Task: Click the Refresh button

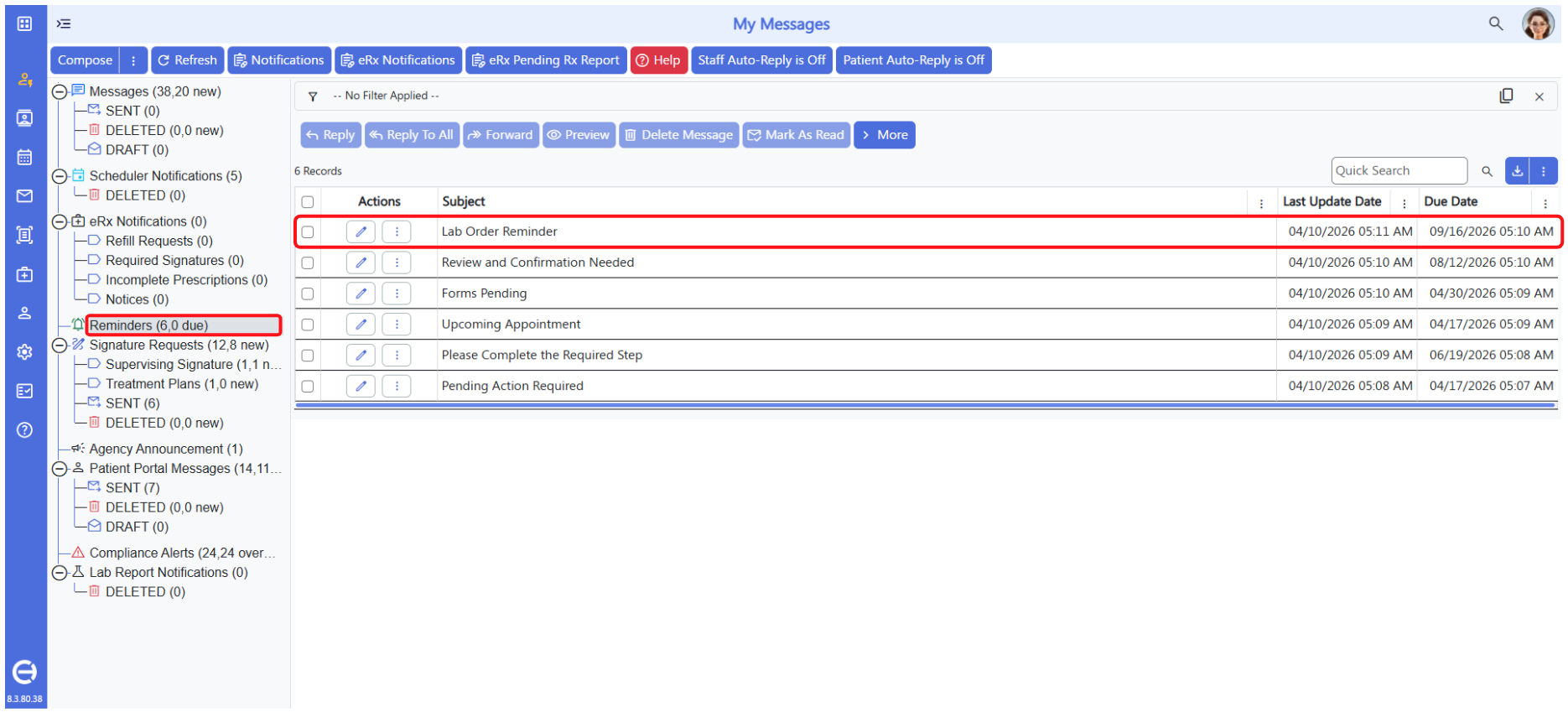Action: [x=187, y=60]
